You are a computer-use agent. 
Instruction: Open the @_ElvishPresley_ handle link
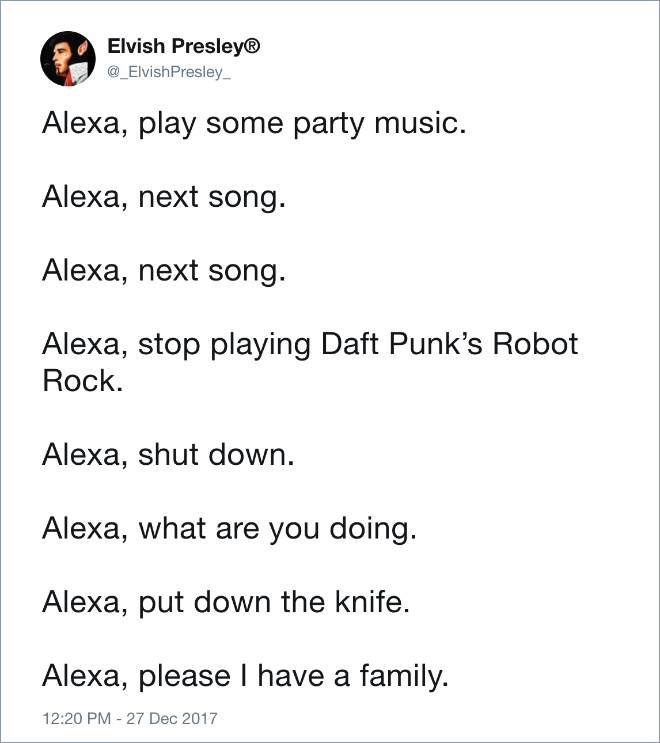click(x=169, y=72)
